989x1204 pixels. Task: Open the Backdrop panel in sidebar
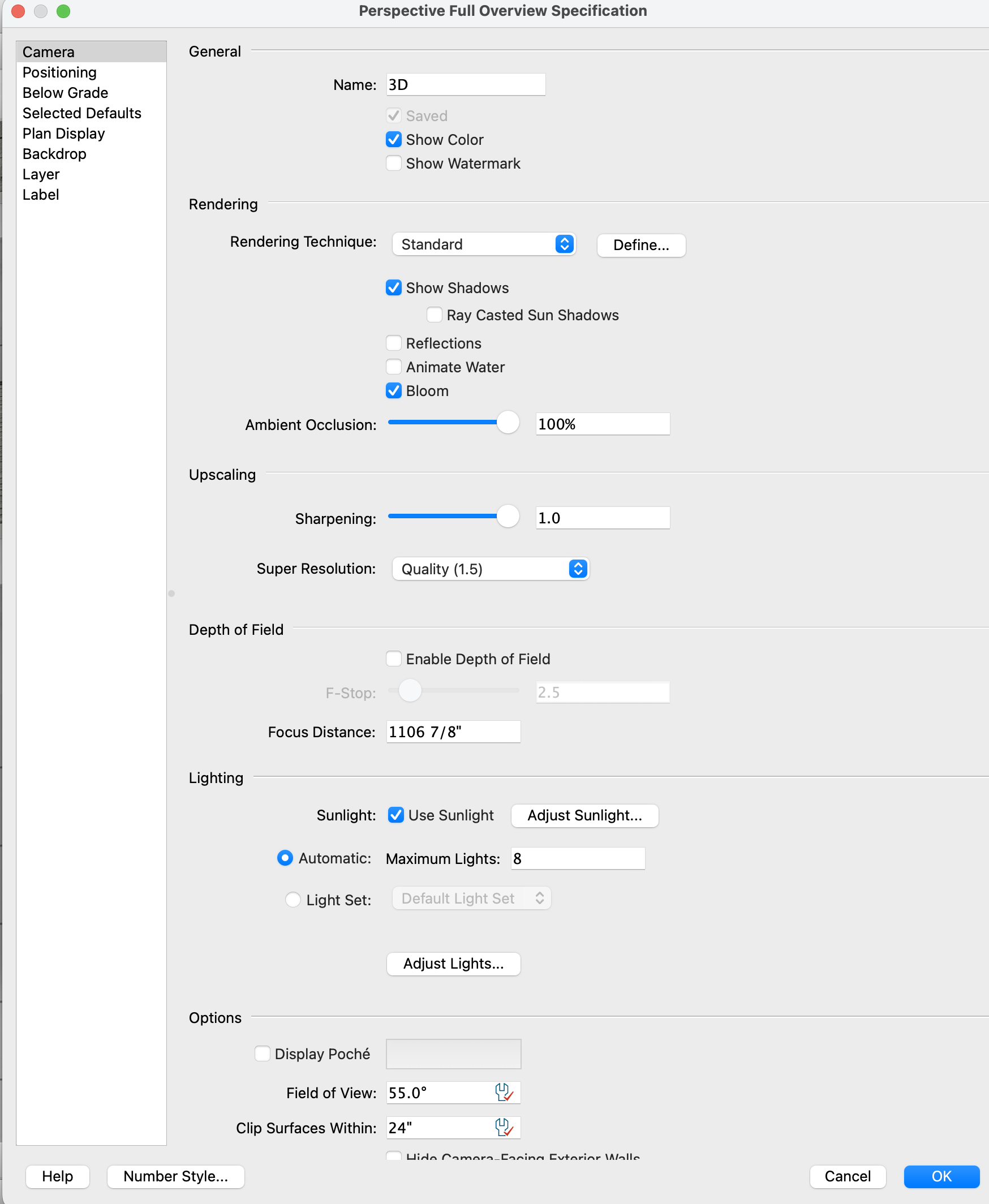click(x=55, y=154)
